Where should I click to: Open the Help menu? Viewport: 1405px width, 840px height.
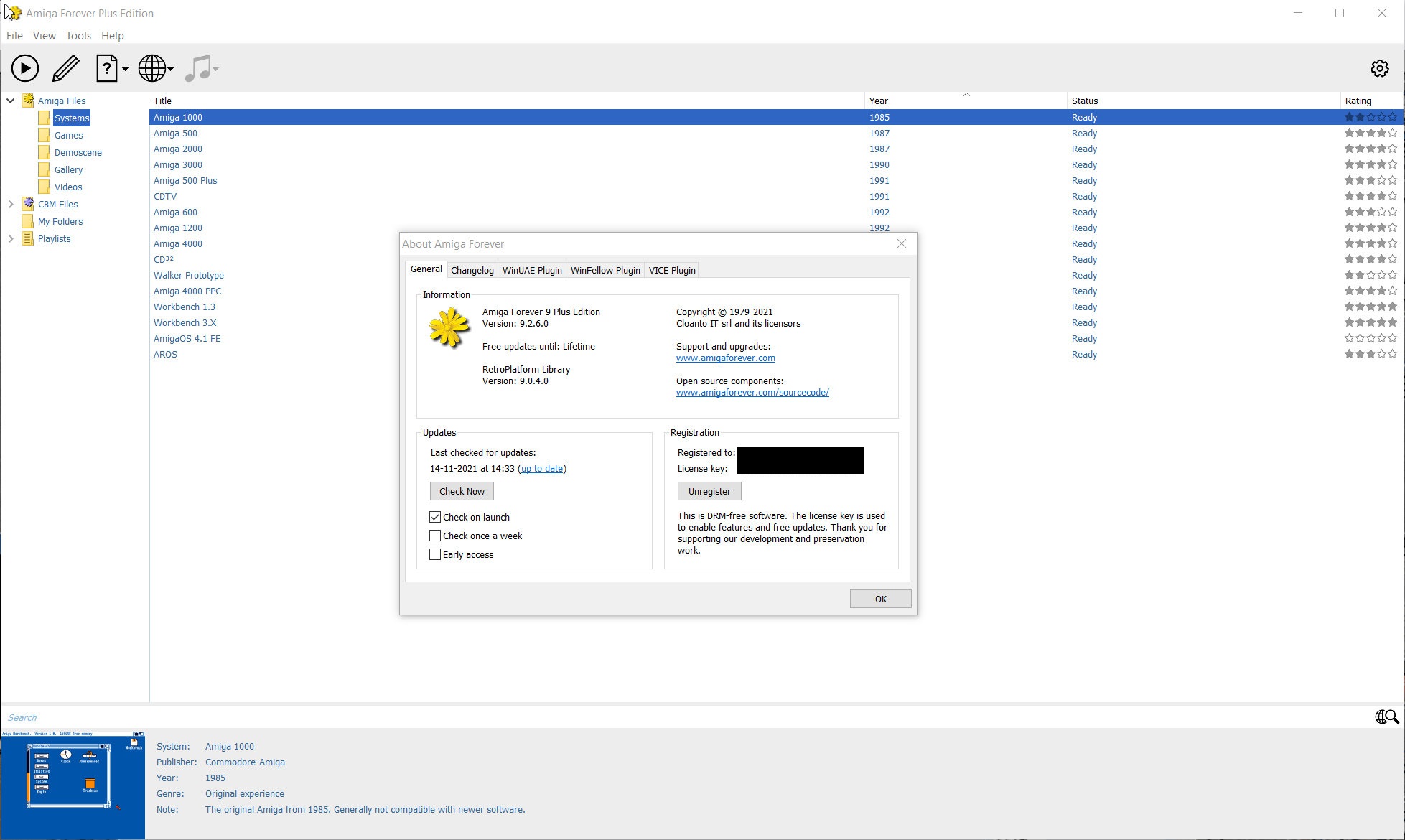pyautogui.click(x=113, y=35)
